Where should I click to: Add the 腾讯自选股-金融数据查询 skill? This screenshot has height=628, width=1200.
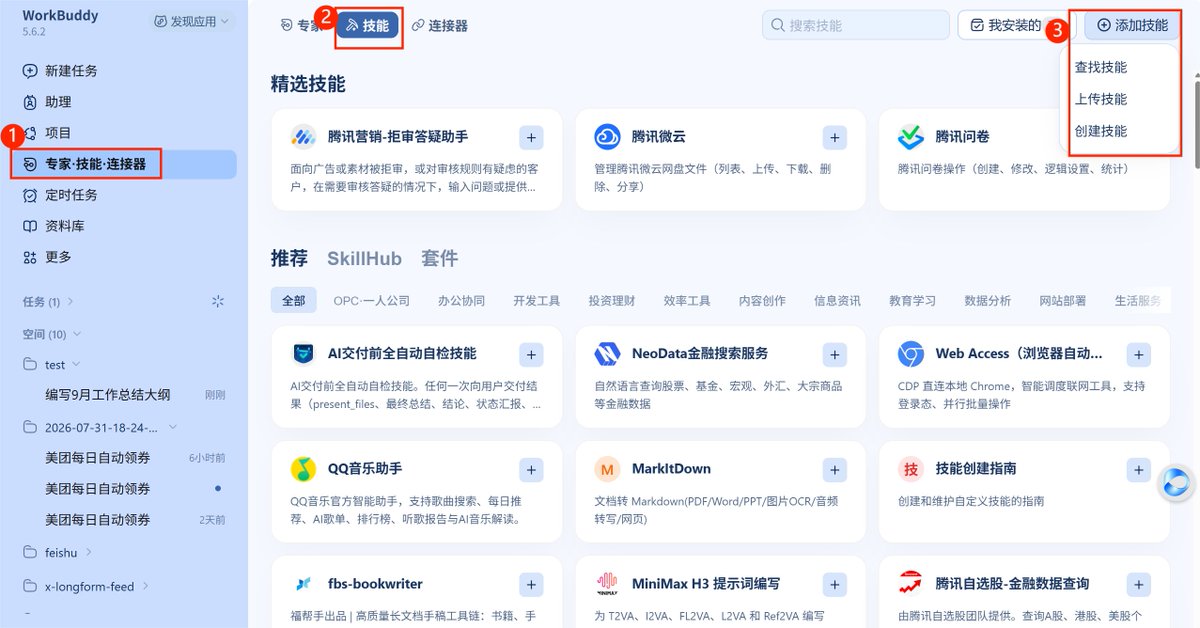[x=1138, y=585]
